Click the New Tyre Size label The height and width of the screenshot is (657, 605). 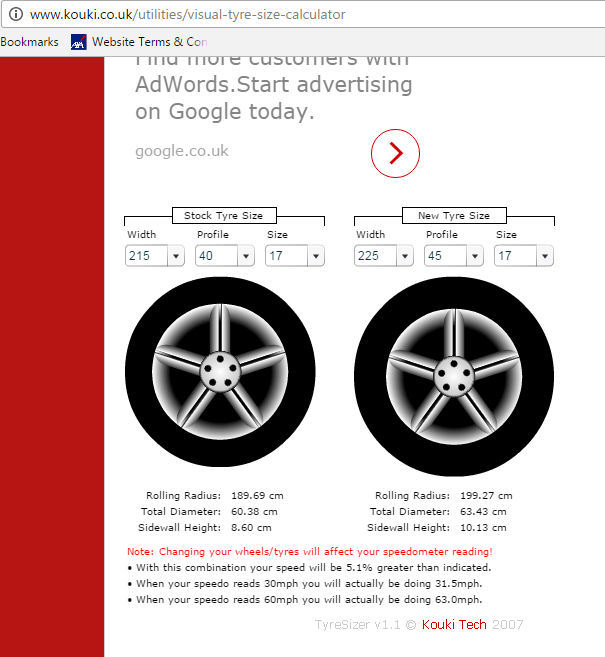454,215
